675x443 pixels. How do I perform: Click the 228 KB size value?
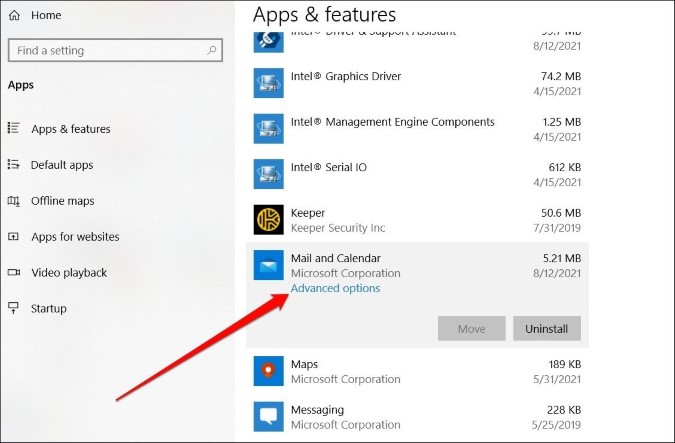[x=564, y=410]
